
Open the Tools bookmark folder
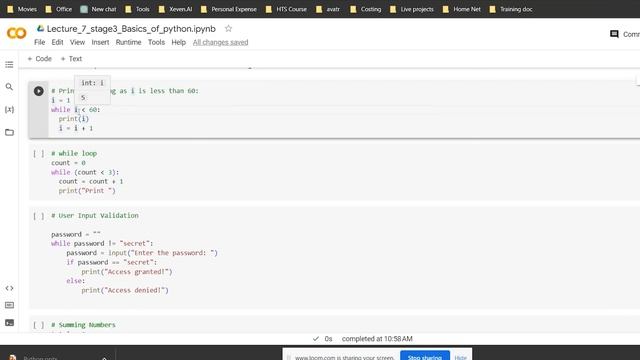click(x=138, y=9)
